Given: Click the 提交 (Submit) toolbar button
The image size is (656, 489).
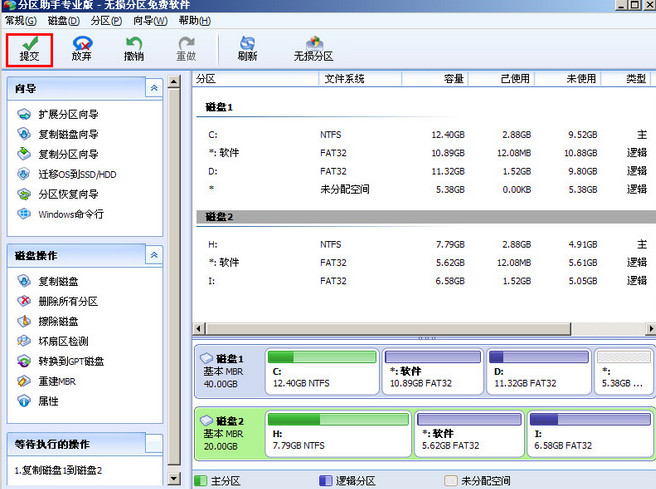Looking at the screenshot, I should coord(29,50).
